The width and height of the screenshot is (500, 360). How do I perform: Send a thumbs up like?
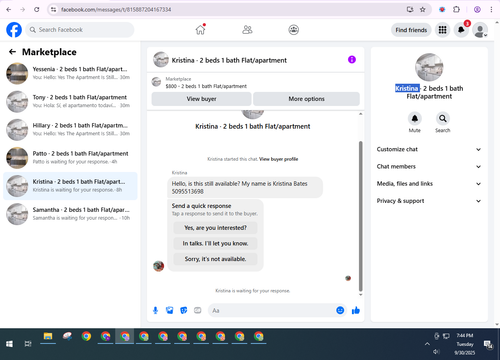coord(356,310)
